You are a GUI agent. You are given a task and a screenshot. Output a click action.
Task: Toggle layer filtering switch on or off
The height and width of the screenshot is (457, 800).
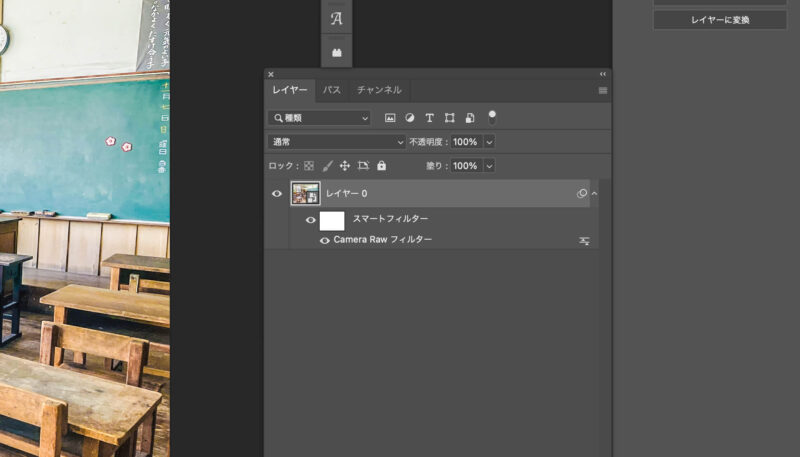point(492,117)
